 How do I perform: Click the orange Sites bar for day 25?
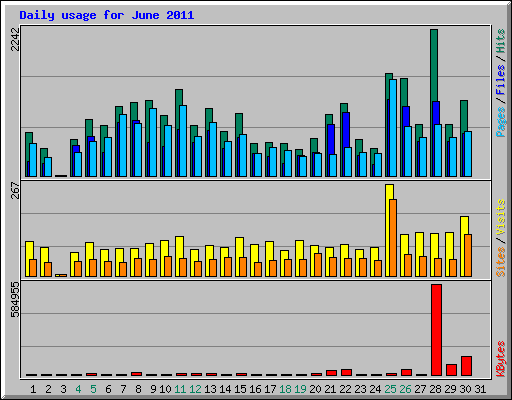[x=393, y=238]
